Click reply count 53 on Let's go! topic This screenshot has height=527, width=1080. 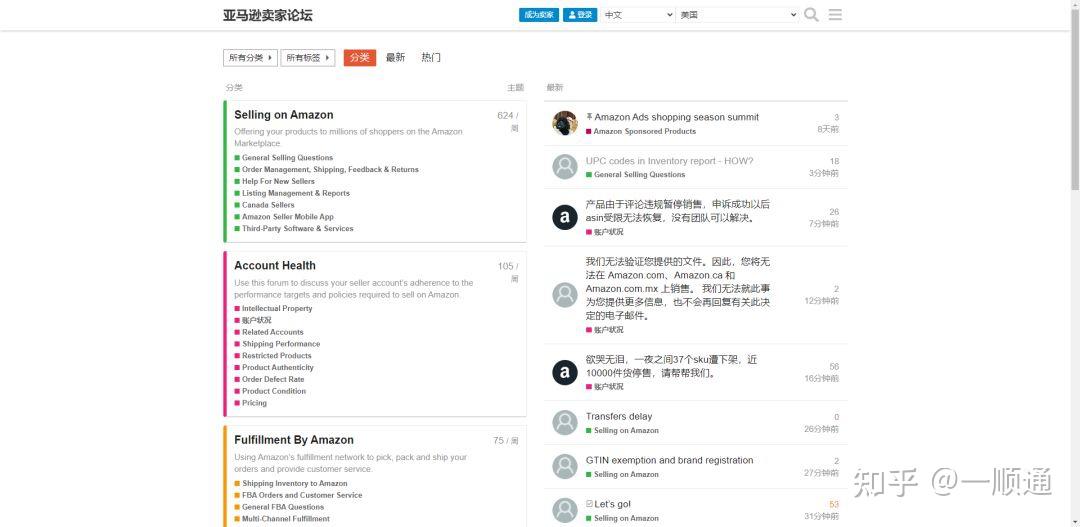[834, 505]
